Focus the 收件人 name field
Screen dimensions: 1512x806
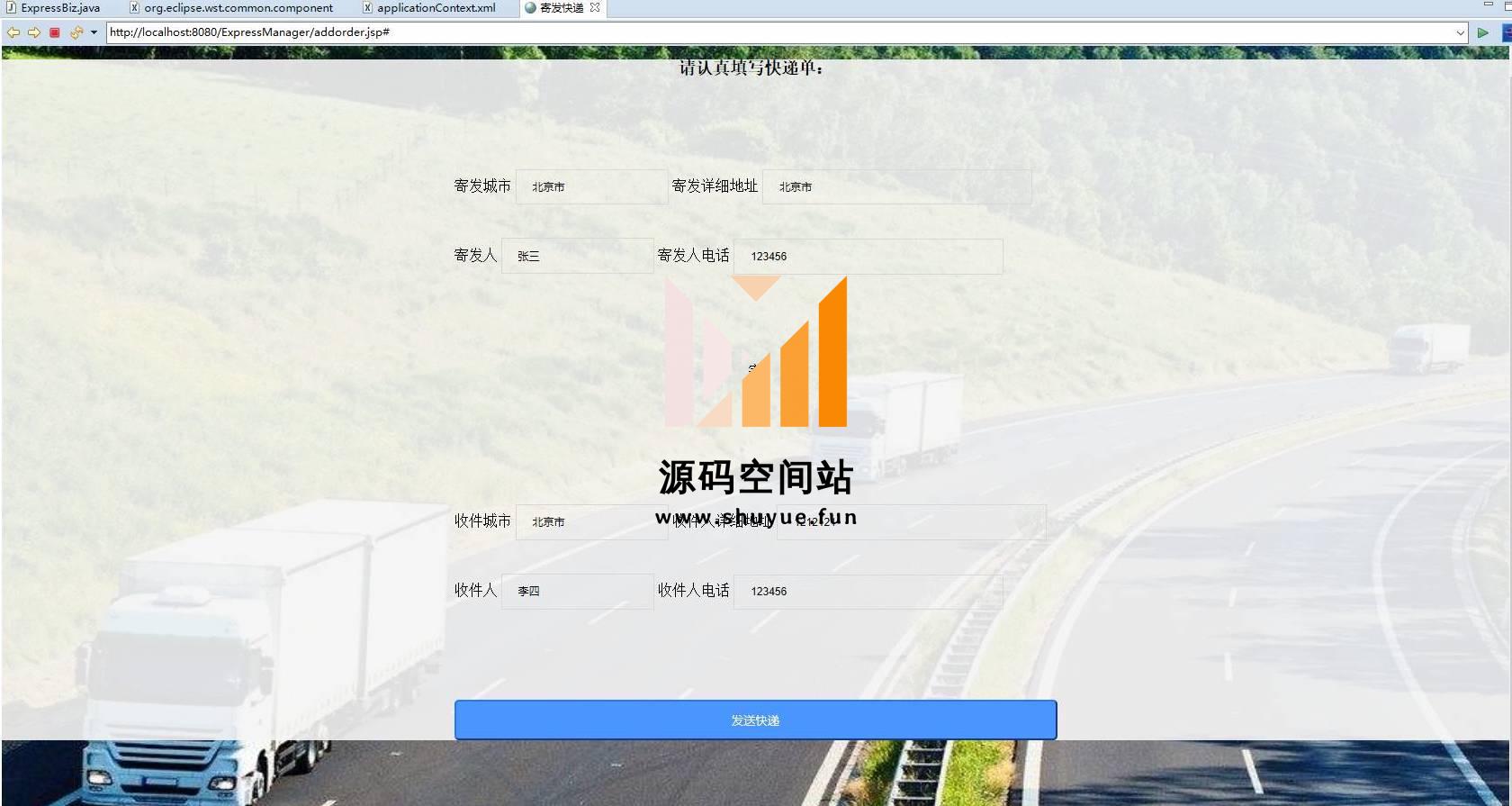[x=577, y=592]
